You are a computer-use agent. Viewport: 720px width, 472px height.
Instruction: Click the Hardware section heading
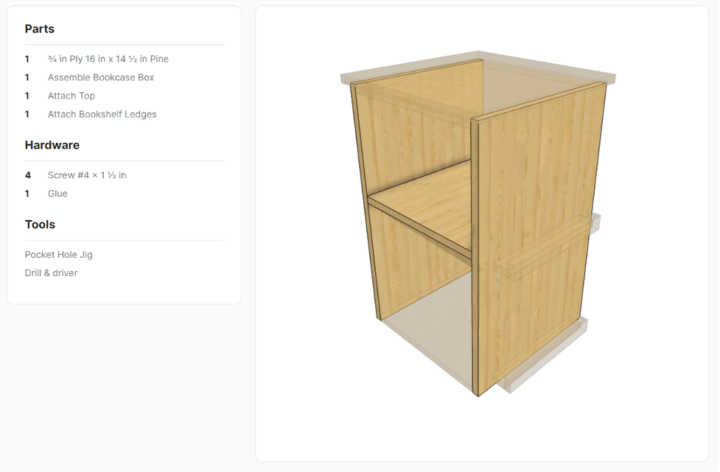(x=52, y=145)
